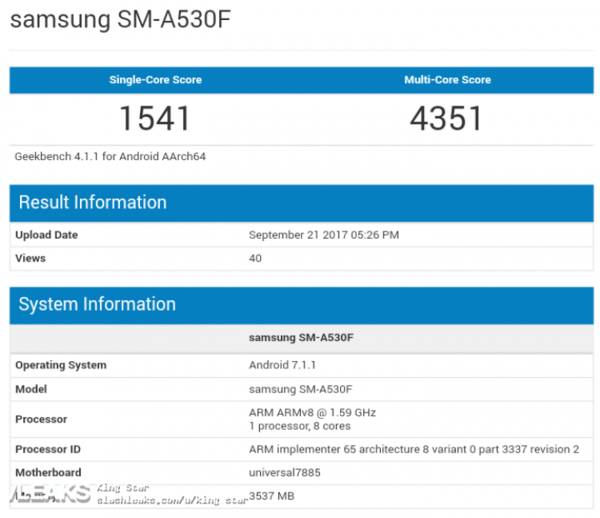Select the bold samsung SM-A530F column header
The image size is (600, 518).
301,338
